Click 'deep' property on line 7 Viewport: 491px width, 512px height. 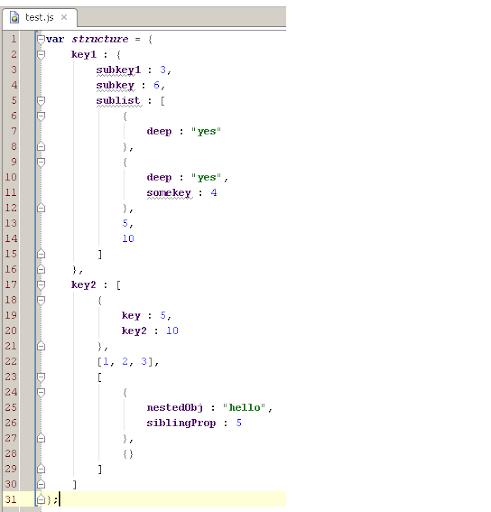(159, 131)
